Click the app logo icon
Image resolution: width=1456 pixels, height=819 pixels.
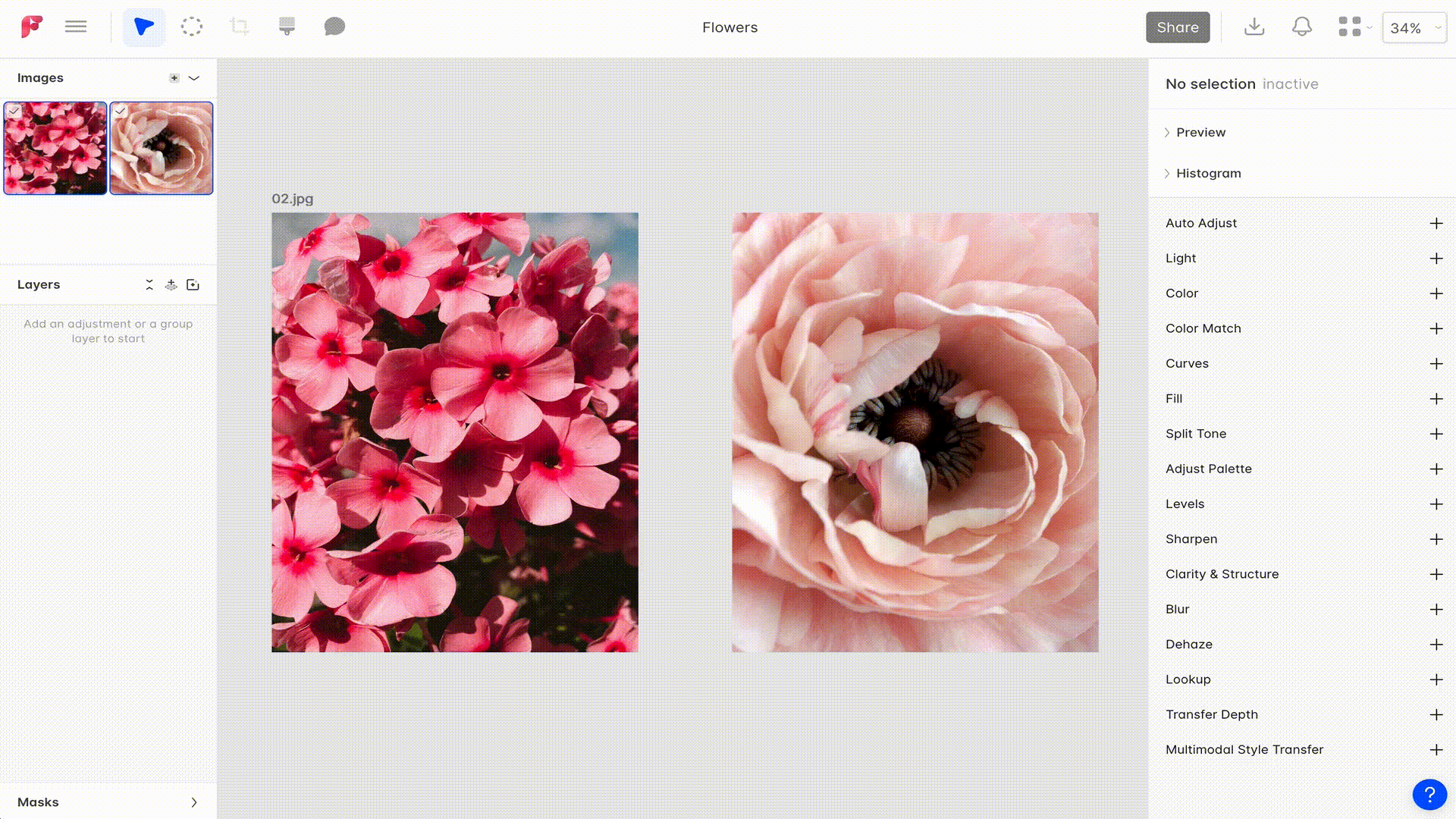click(x=31, y=27)
